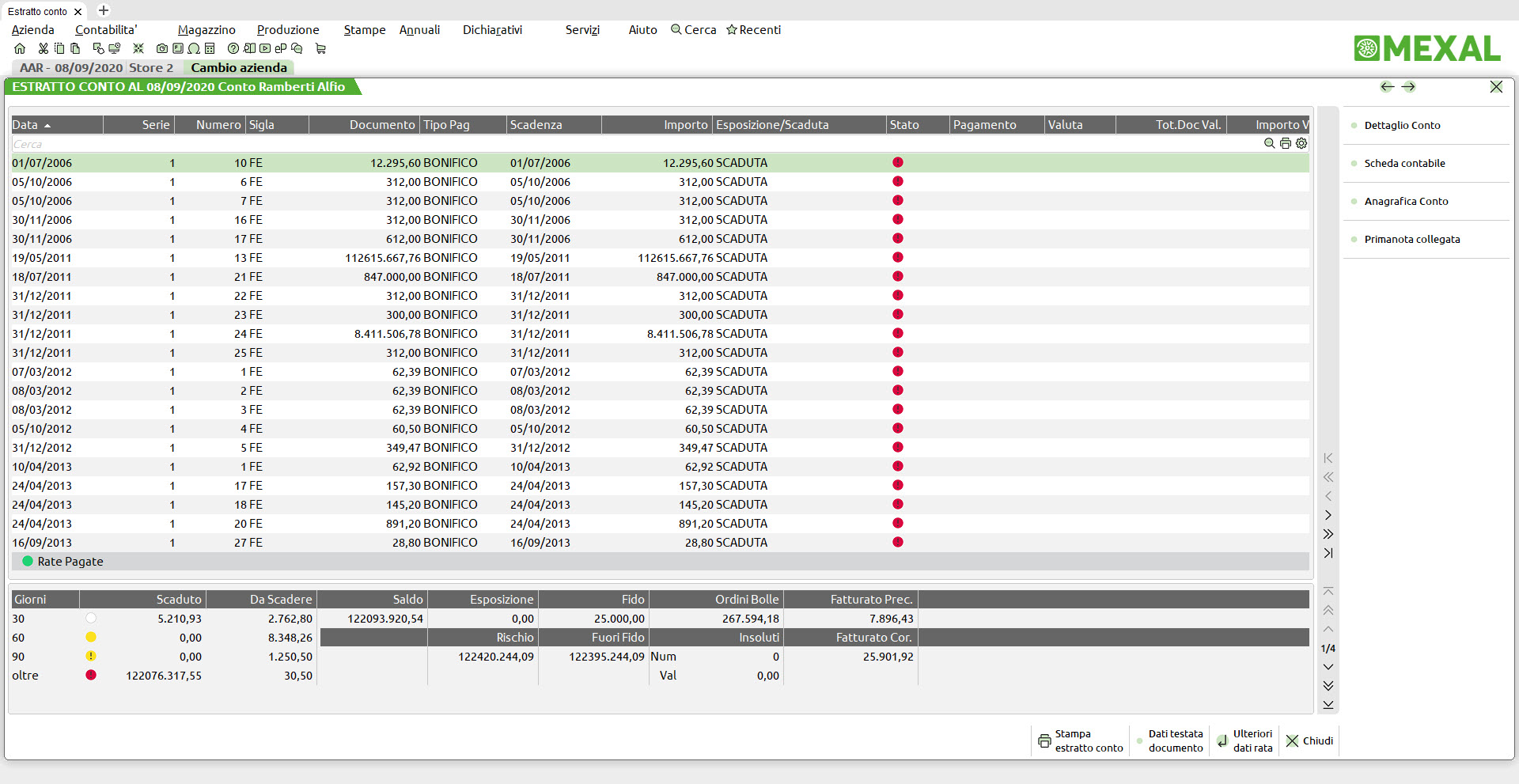Open the table settings gear icon
1519x784 pixels.
(x=1301, y=143)
